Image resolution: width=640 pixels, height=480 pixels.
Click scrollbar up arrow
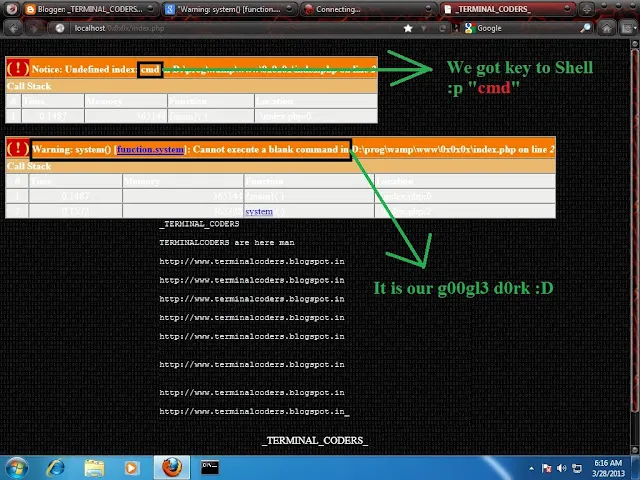click(x=635, y=43)
